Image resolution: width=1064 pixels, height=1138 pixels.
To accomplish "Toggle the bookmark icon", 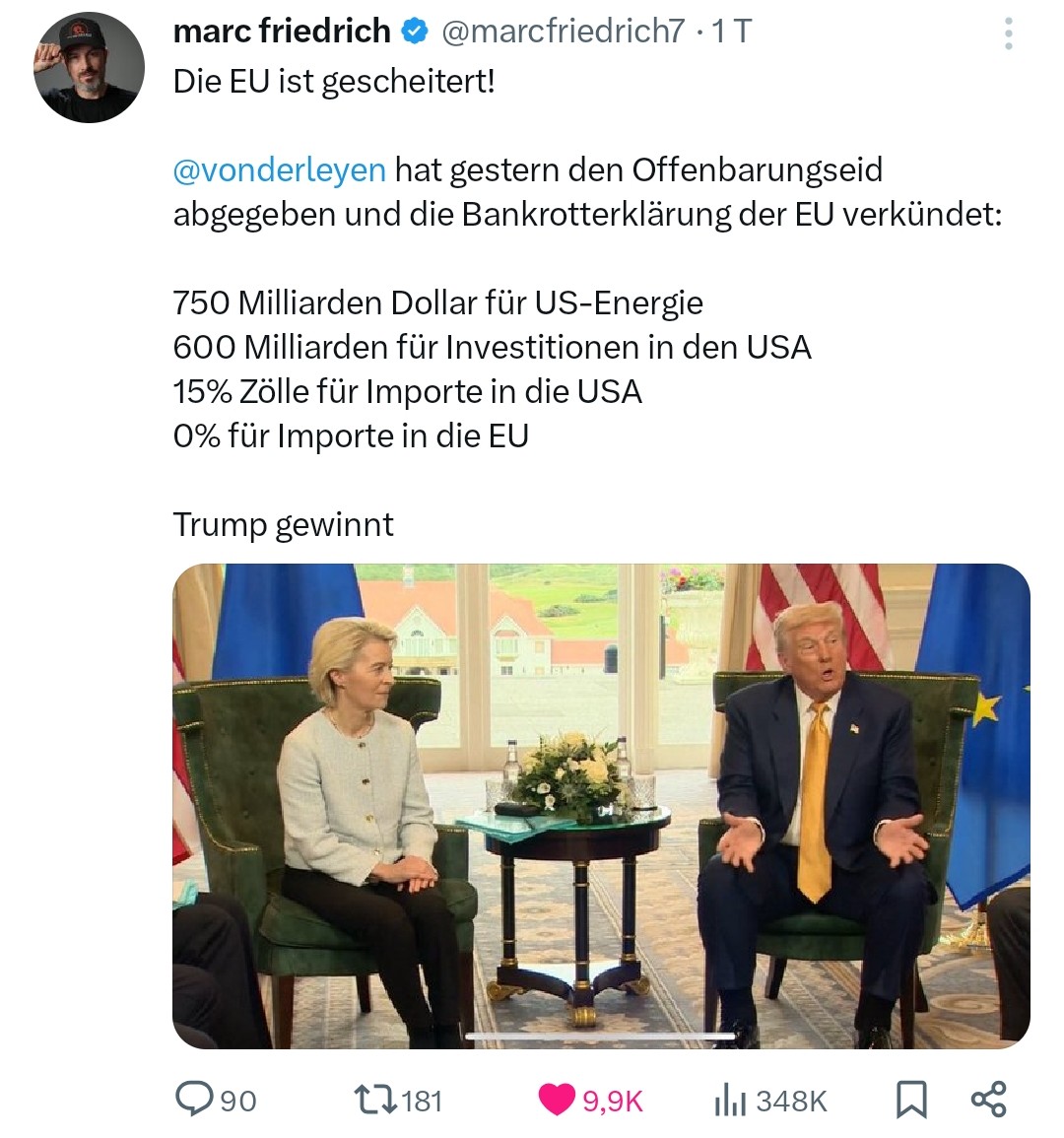I will 911,1100.
